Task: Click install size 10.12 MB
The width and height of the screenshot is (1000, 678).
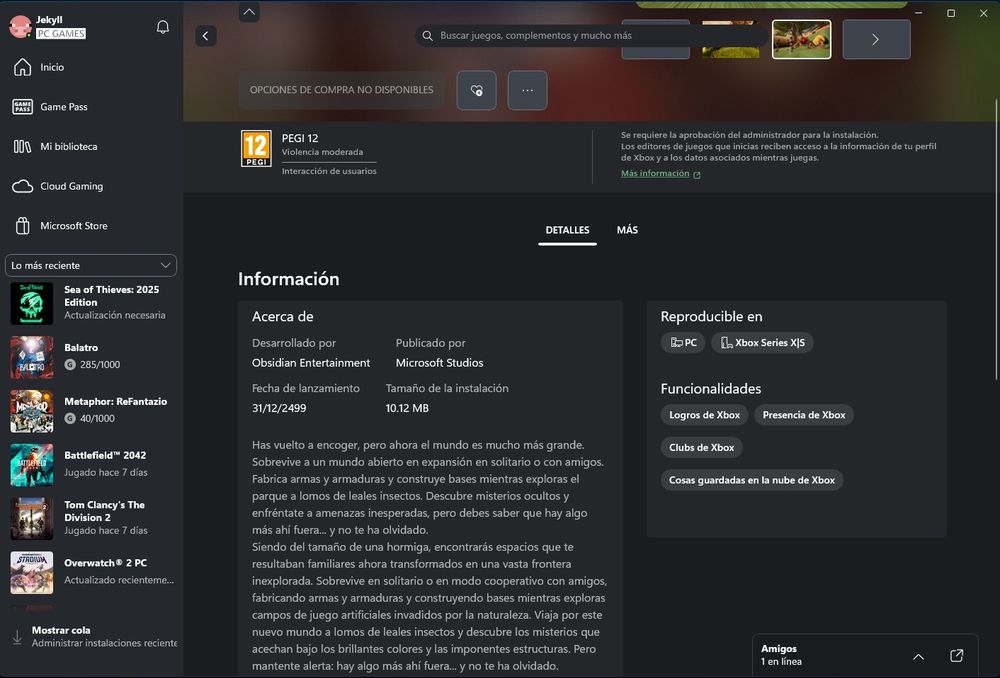Action: pyautogui.click(x=407, y=408)
